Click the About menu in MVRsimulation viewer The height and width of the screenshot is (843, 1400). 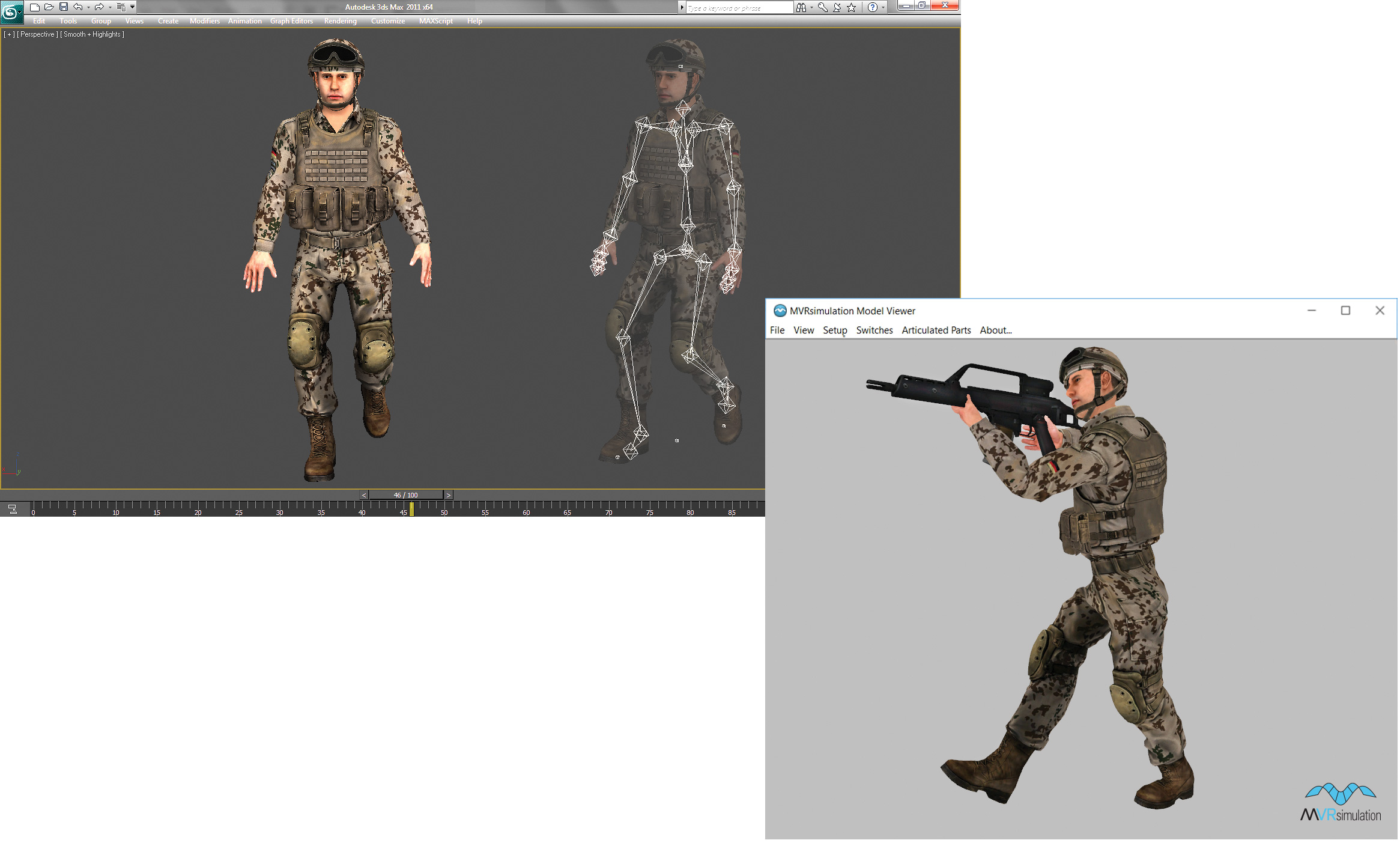tap(997, 330)
